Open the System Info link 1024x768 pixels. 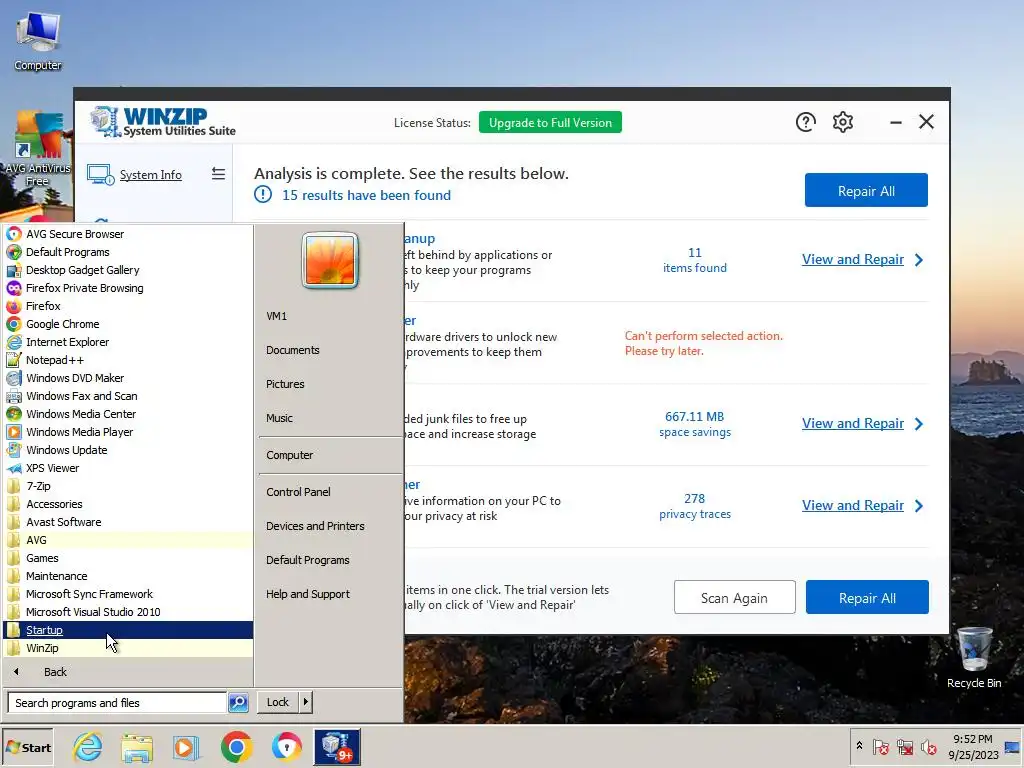coord(150,174)
